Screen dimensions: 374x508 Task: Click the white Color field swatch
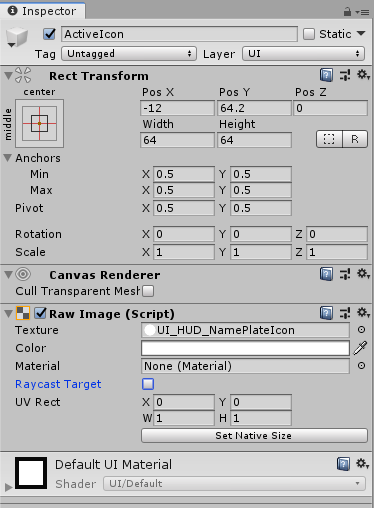pyautogui.click(x=245, y=348)
